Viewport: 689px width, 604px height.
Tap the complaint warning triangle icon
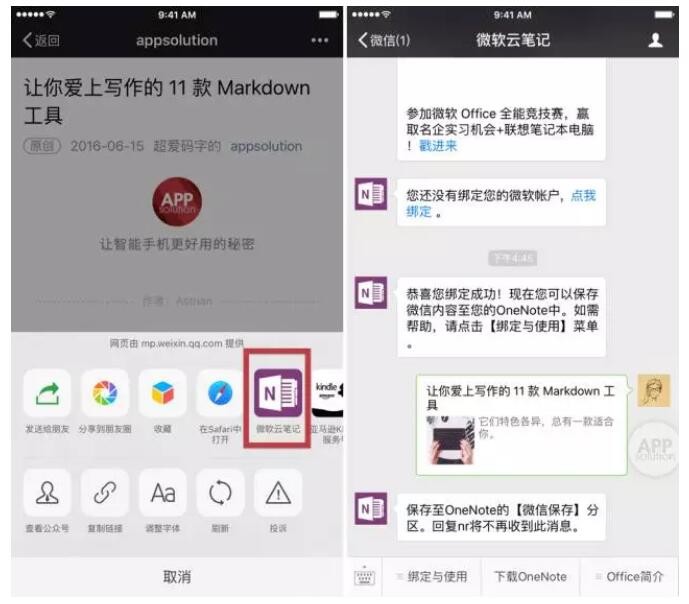click(x=278, y=492)
